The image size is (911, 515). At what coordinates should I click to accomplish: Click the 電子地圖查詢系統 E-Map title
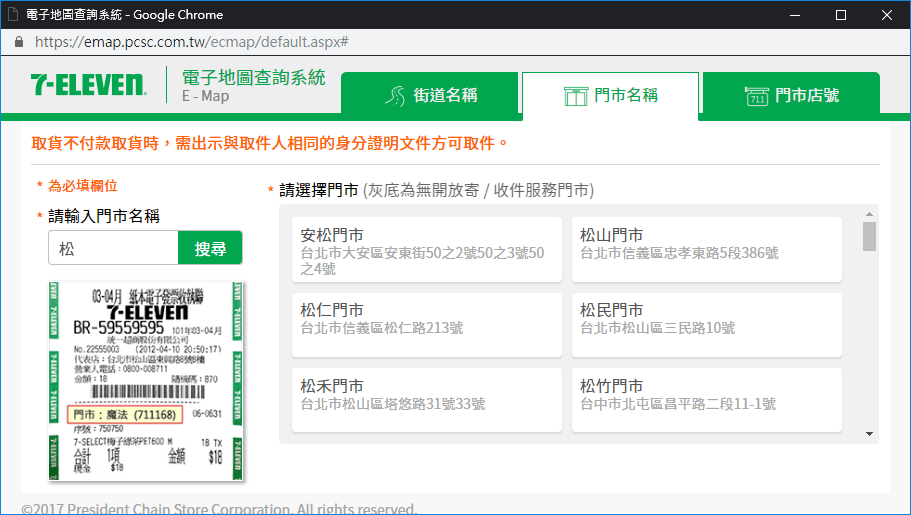coord(253,85)
